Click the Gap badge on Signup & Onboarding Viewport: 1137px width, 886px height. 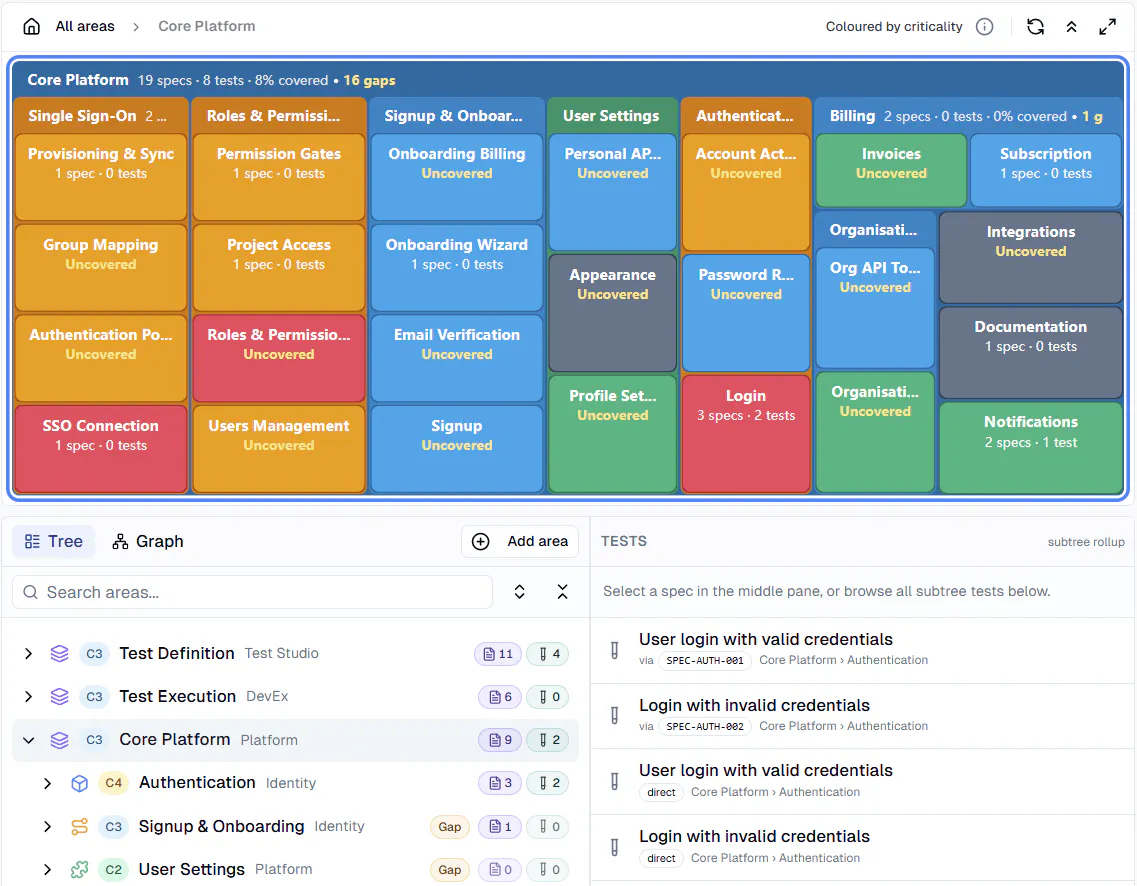point(450,827)
